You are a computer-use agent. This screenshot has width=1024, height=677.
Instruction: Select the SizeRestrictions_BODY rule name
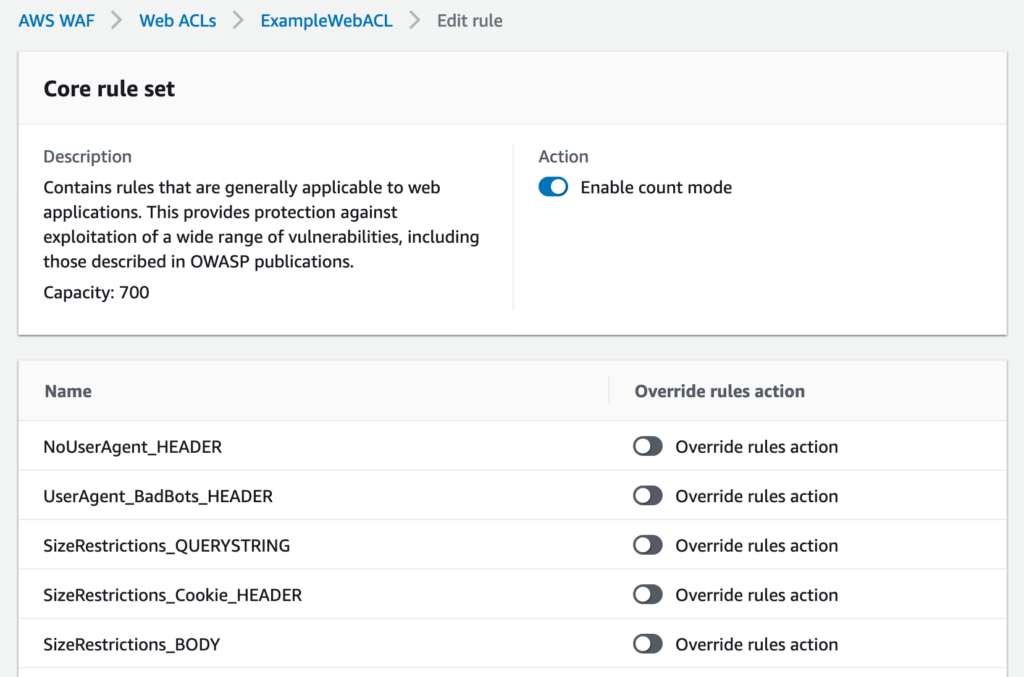tap(131, 644)
